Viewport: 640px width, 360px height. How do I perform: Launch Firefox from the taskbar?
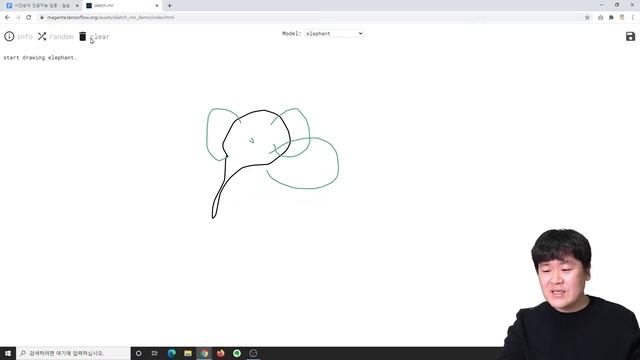(x=220, y=353)
